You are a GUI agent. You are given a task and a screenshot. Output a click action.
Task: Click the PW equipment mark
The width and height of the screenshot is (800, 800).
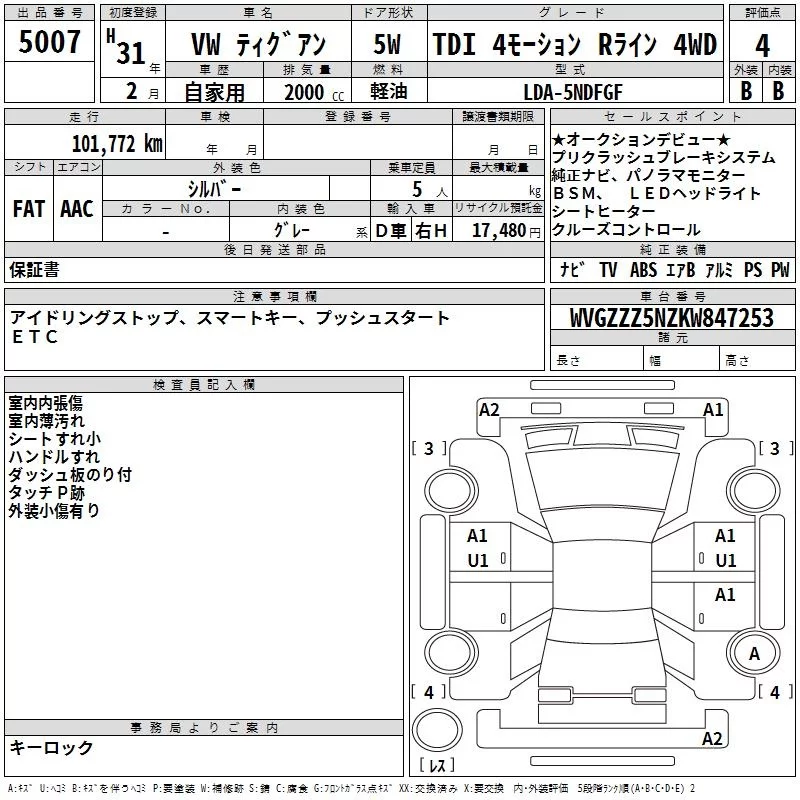780,269
